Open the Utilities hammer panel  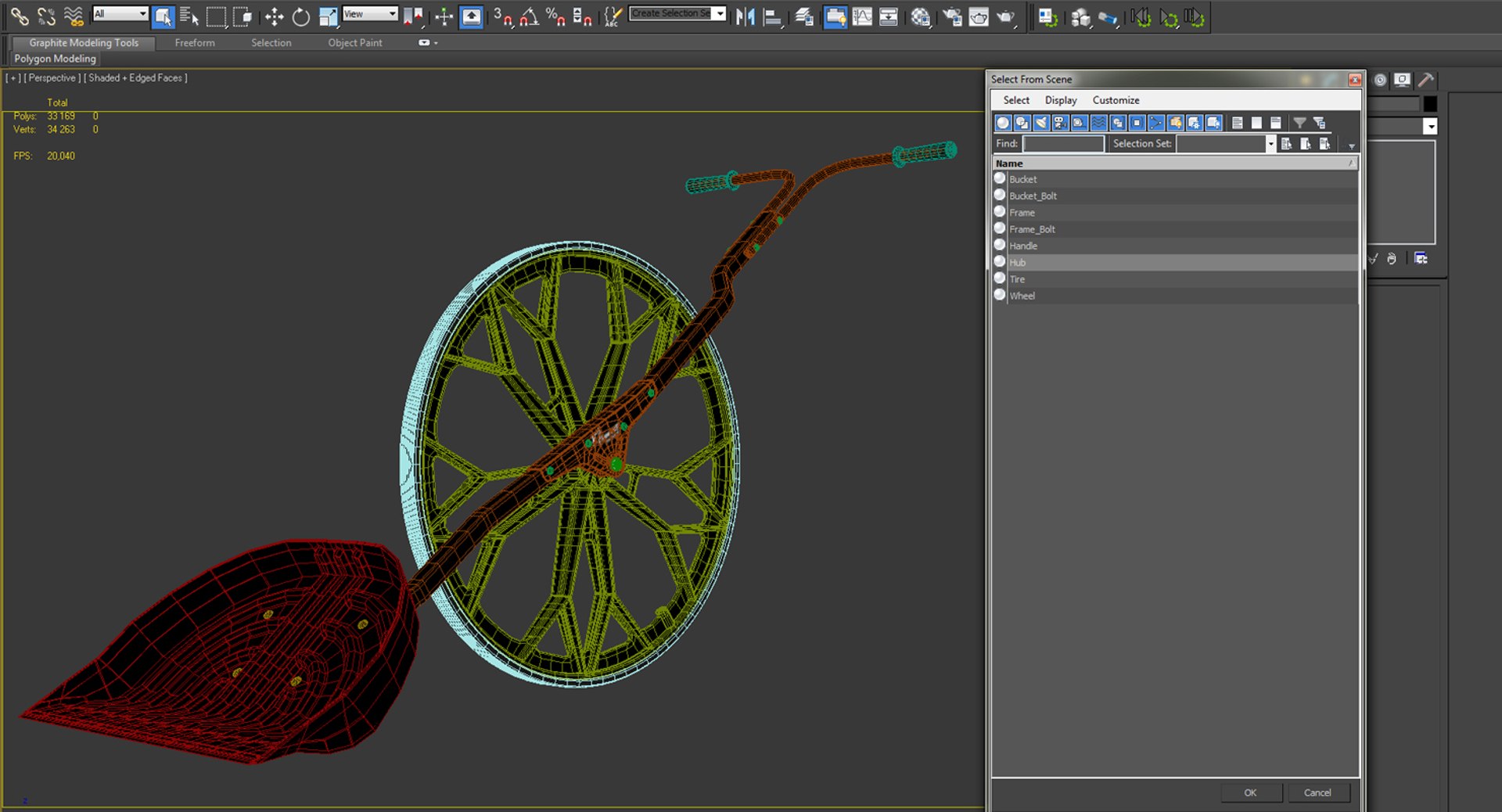[x=1426, y=80]
